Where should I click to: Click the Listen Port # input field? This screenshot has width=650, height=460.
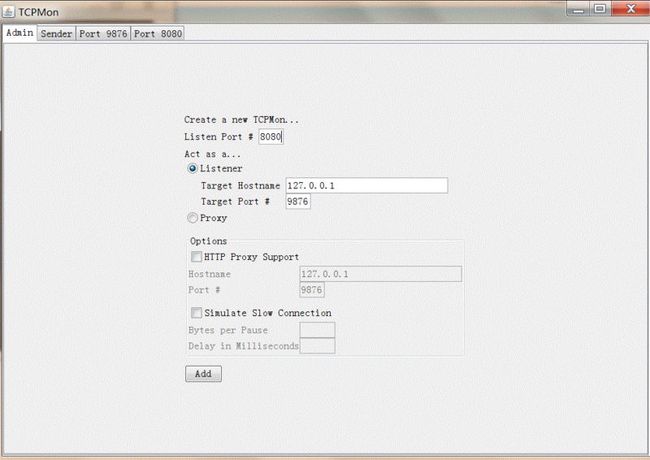pos(271,137)
